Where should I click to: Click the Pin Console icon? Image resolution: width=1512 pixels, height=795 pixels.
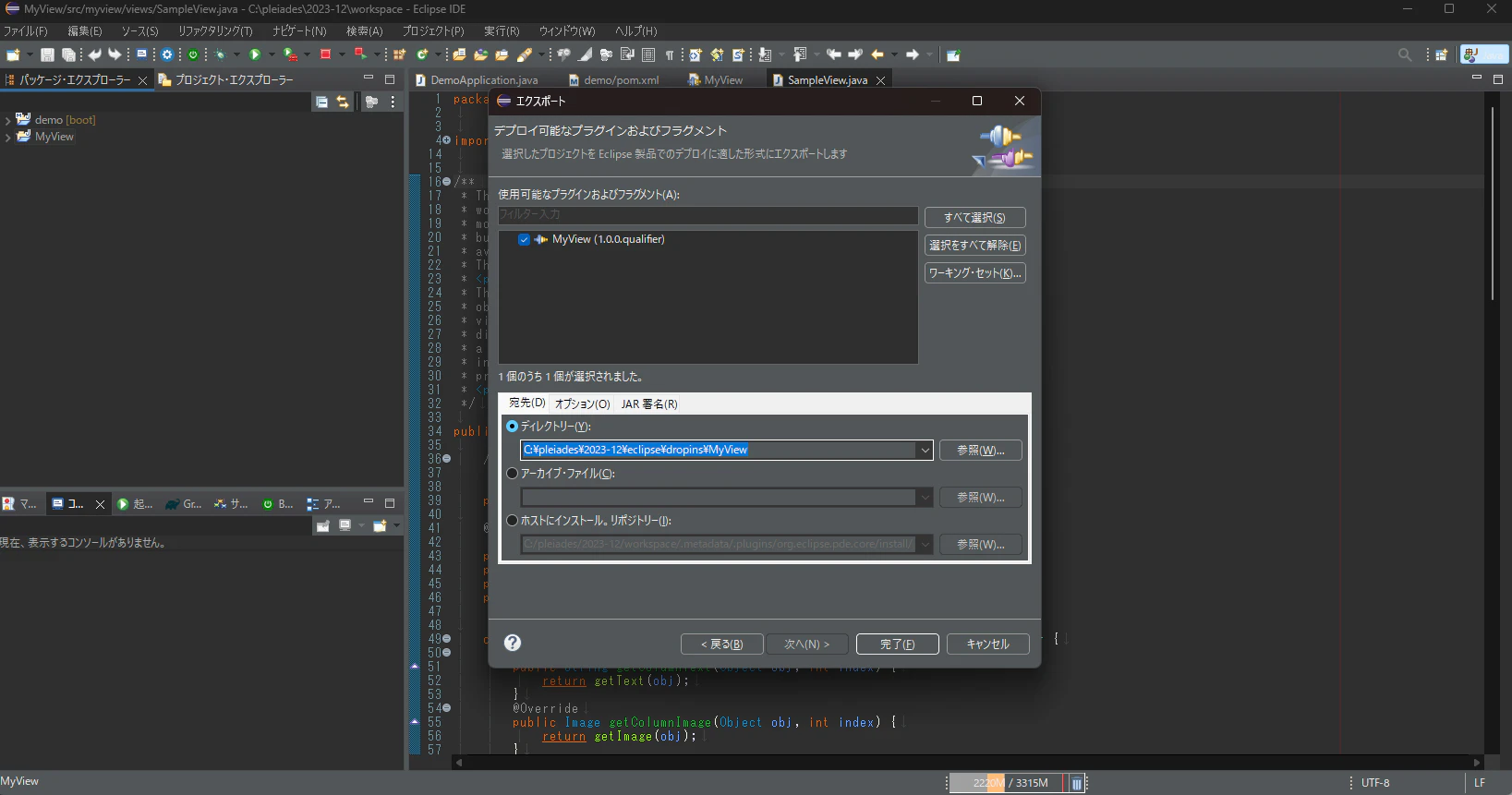[323, 526]
